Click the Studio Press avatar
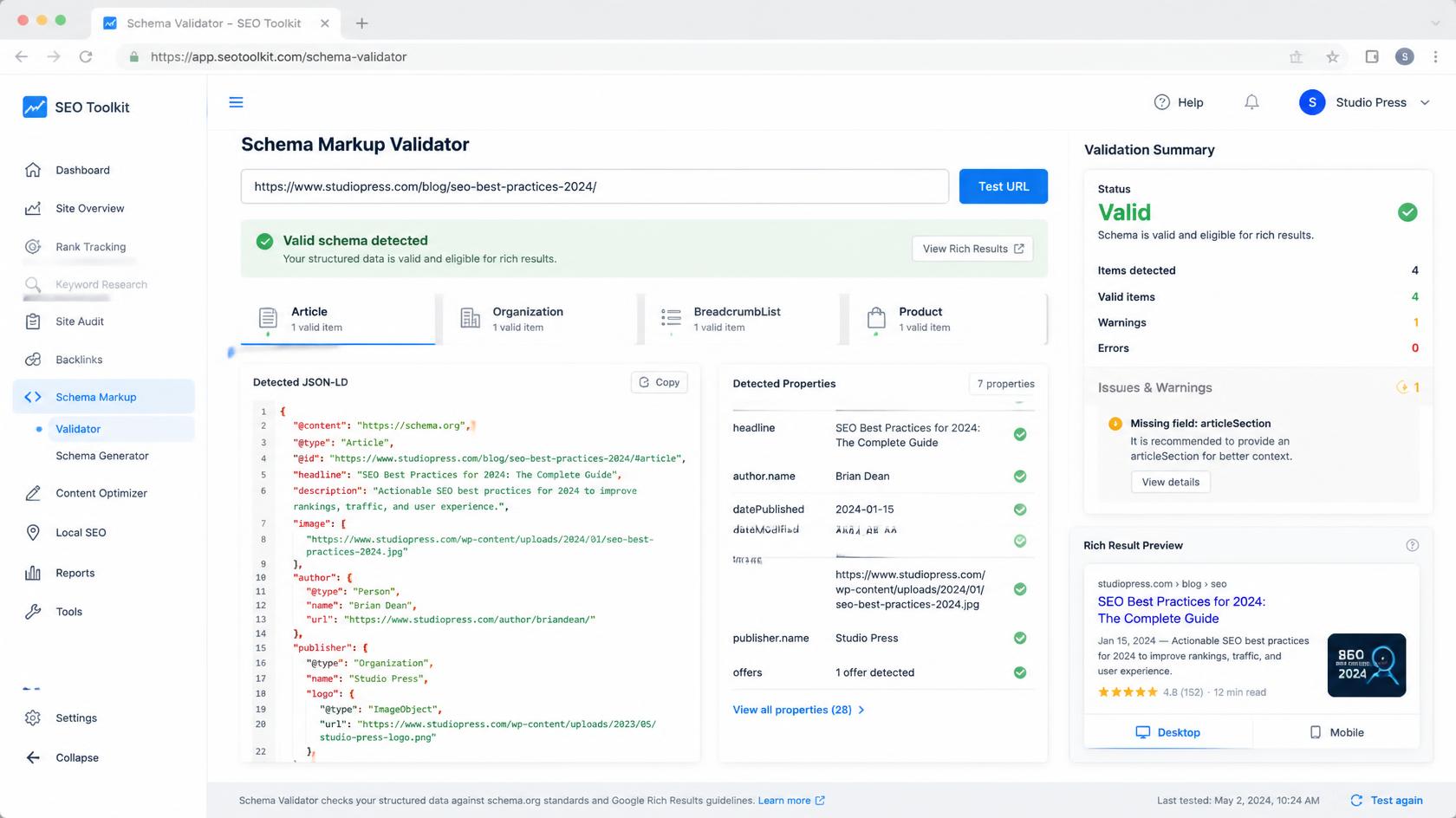 coord(1312,102)
